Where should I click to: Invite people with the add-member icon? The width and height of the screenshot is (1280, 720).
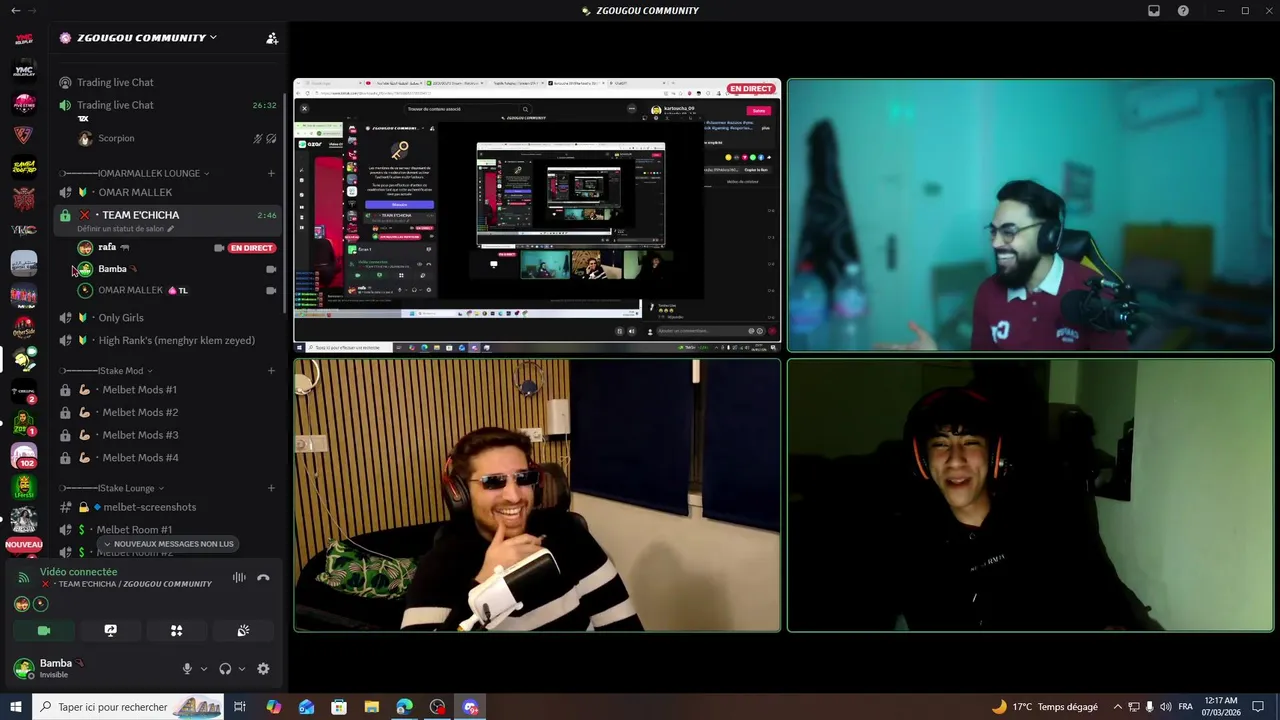[x=272, y=38]
